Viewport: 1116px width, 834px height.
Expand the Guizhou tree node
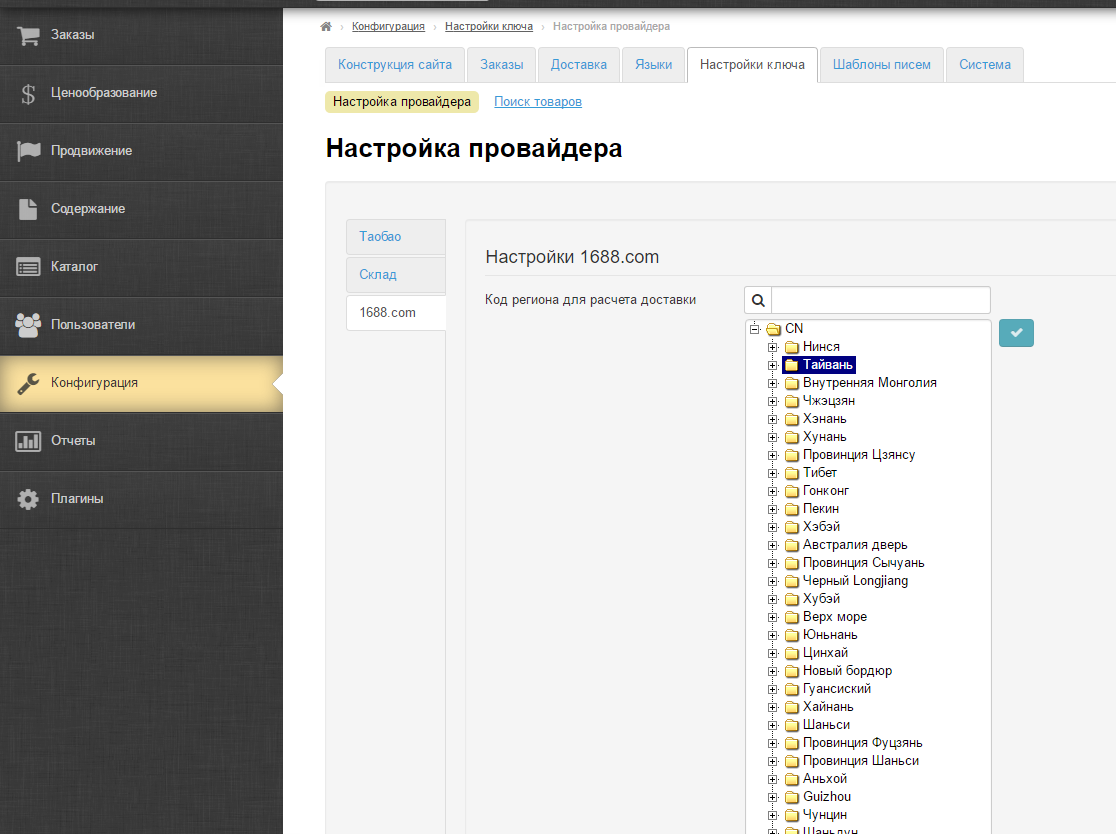click(773, 797)
